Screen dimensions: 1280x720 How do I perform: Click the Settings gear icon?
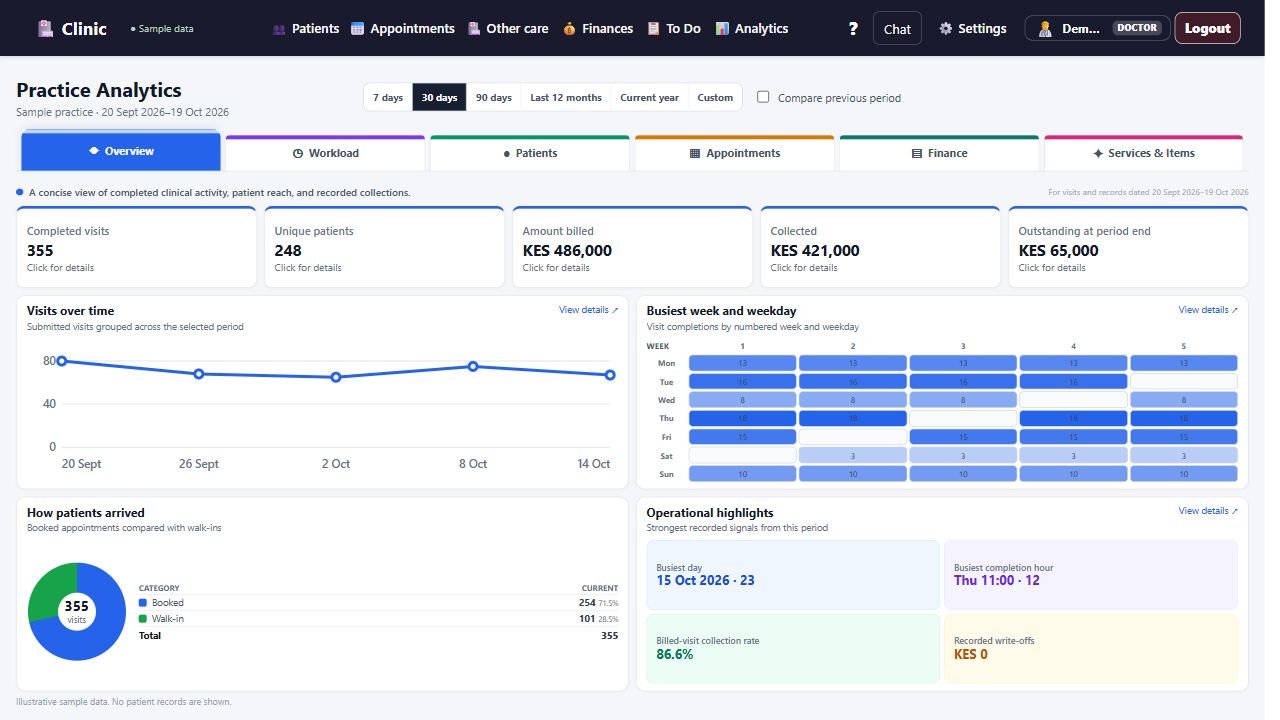pyautogui.click(x=946, y=29)
